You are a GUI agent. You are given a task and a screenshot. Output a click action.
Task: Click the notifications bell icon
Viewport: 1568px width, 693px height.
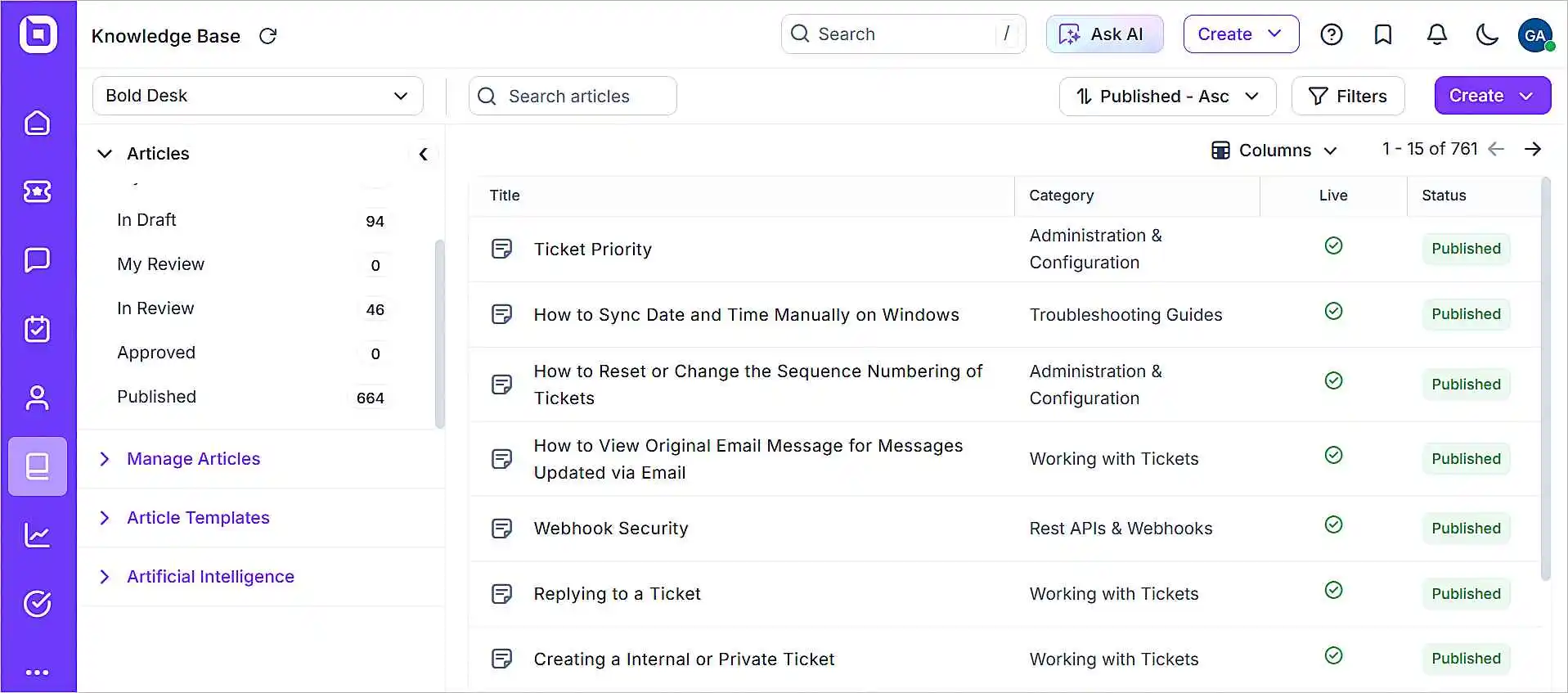(x=1436, y=34)
